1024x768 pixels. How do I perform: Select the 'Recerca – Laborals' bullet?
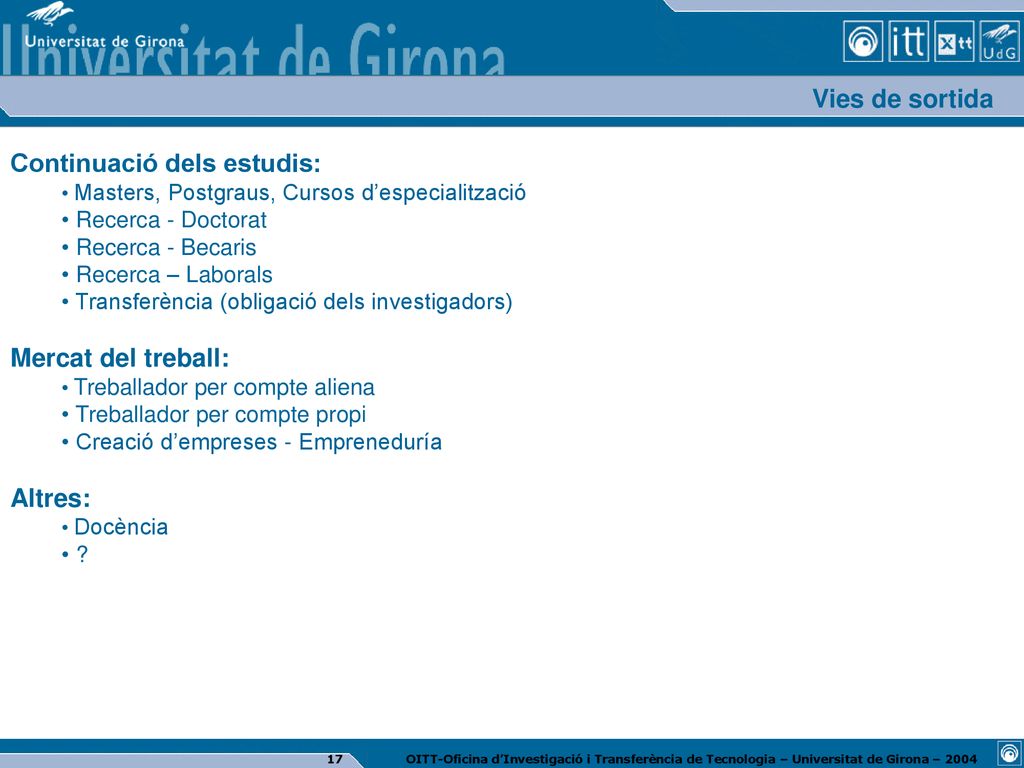coord(167,275)
